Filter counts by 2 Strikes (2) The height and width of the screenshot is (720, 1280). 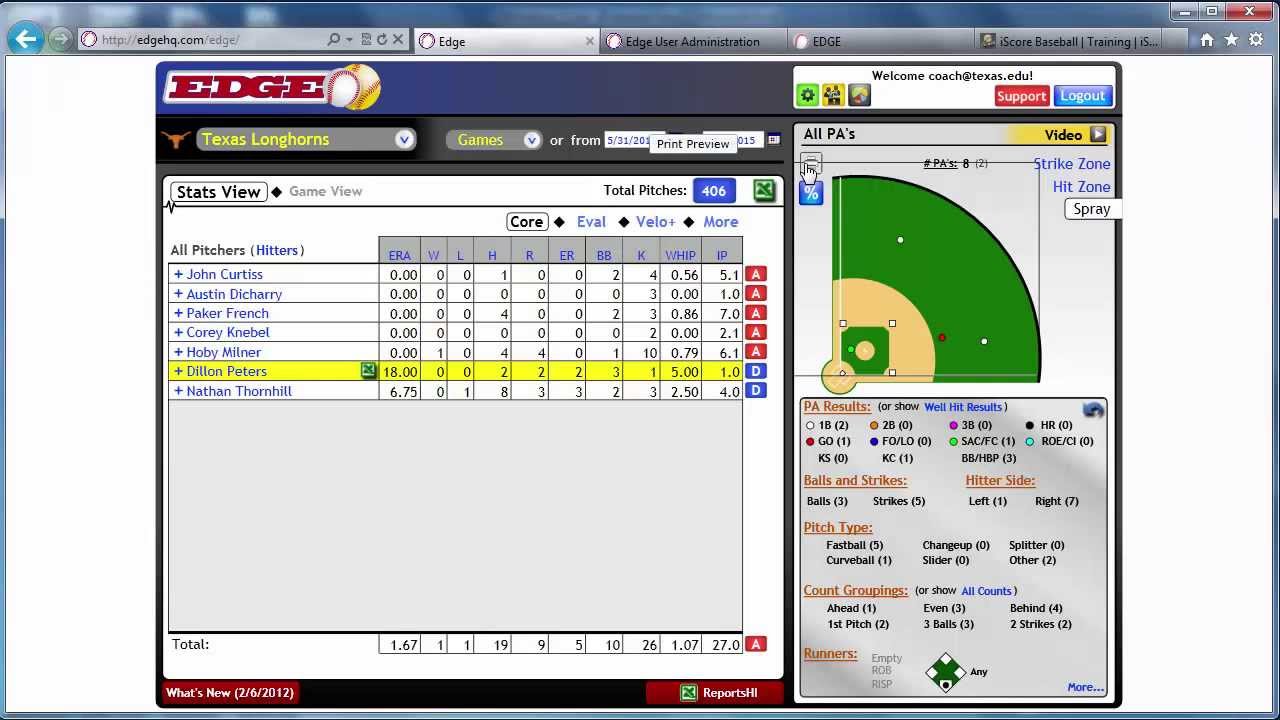1040,624
